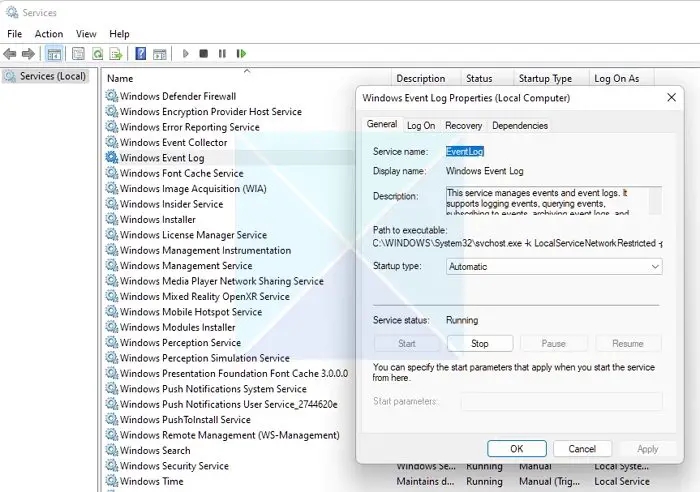Switch to the General tab
This screenshot has height=492, width=700.
382,124
